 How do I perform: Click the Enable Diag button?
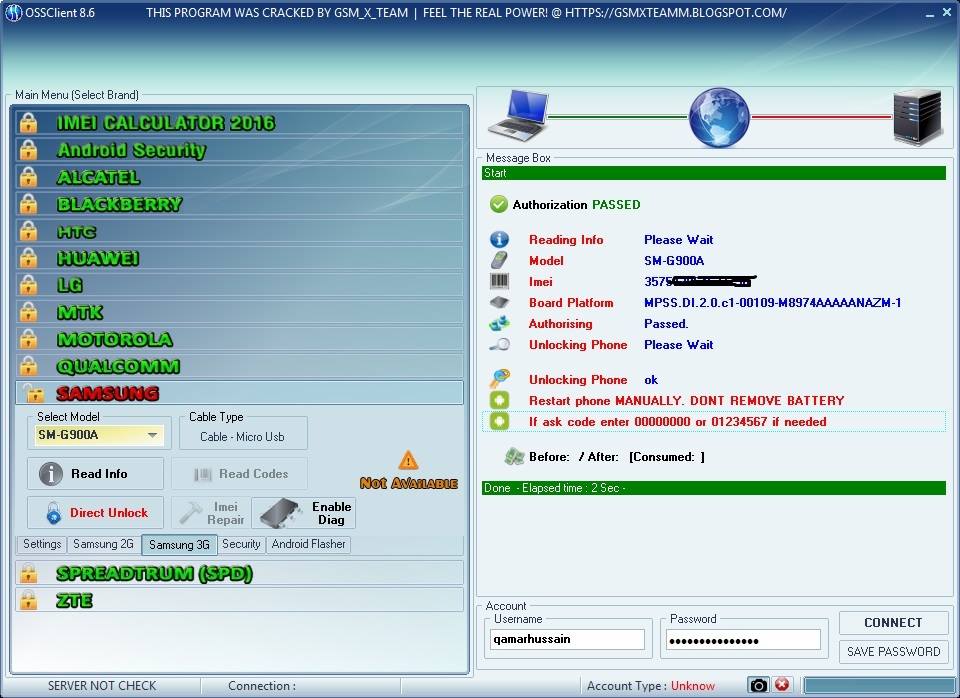(x=304, y=512)
